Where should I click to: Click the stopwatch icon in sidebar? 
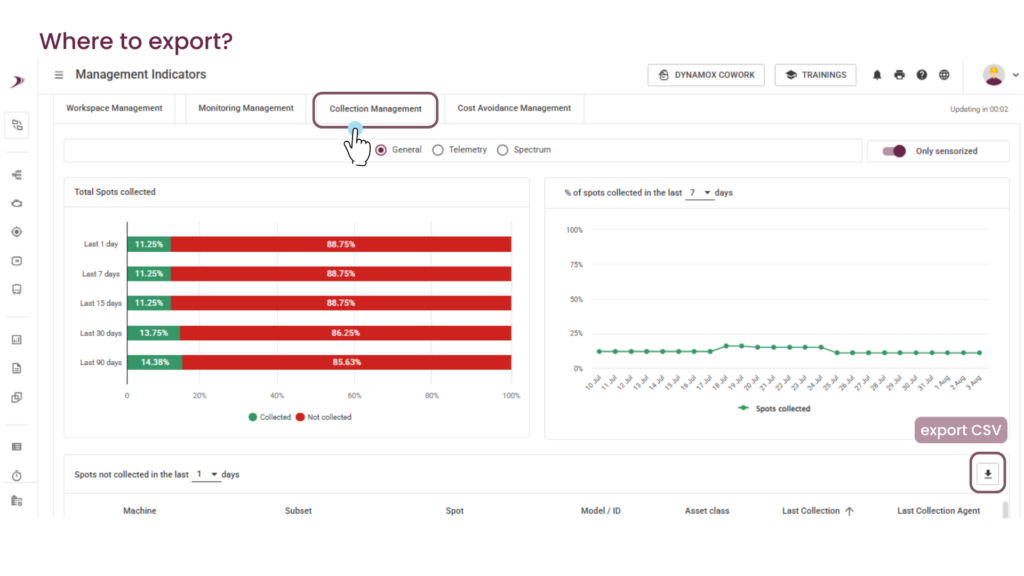coord(17,475)
